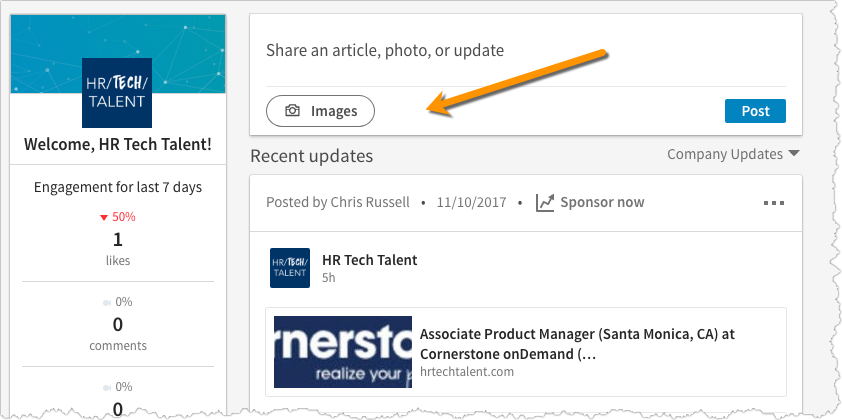
Task: Click the Welcome, HR Tech Talent! heading
Action: (118, 144)
